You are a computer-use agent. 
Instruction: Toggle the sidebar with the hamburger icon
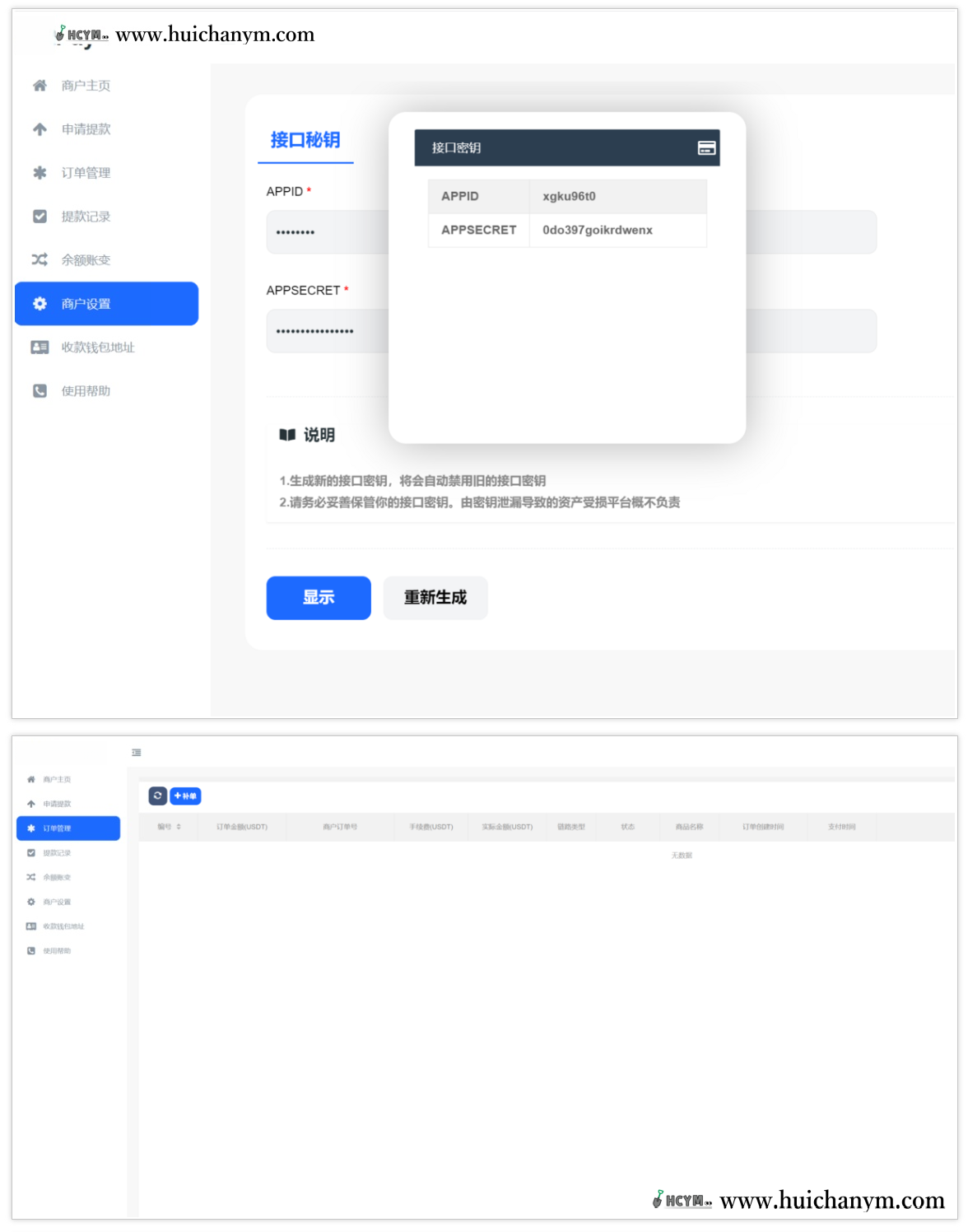(x=137, y=752)
